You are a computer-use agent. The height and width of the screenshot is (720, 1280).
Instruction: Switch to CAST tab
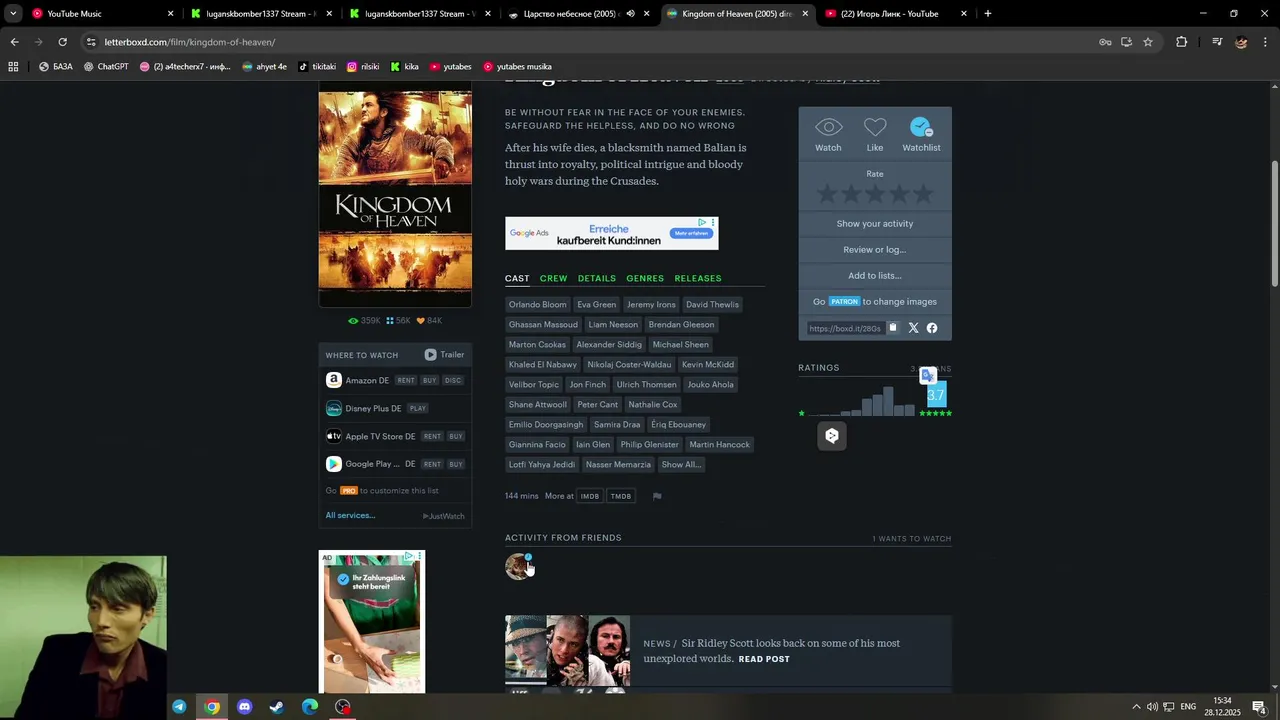coord(517,278)
